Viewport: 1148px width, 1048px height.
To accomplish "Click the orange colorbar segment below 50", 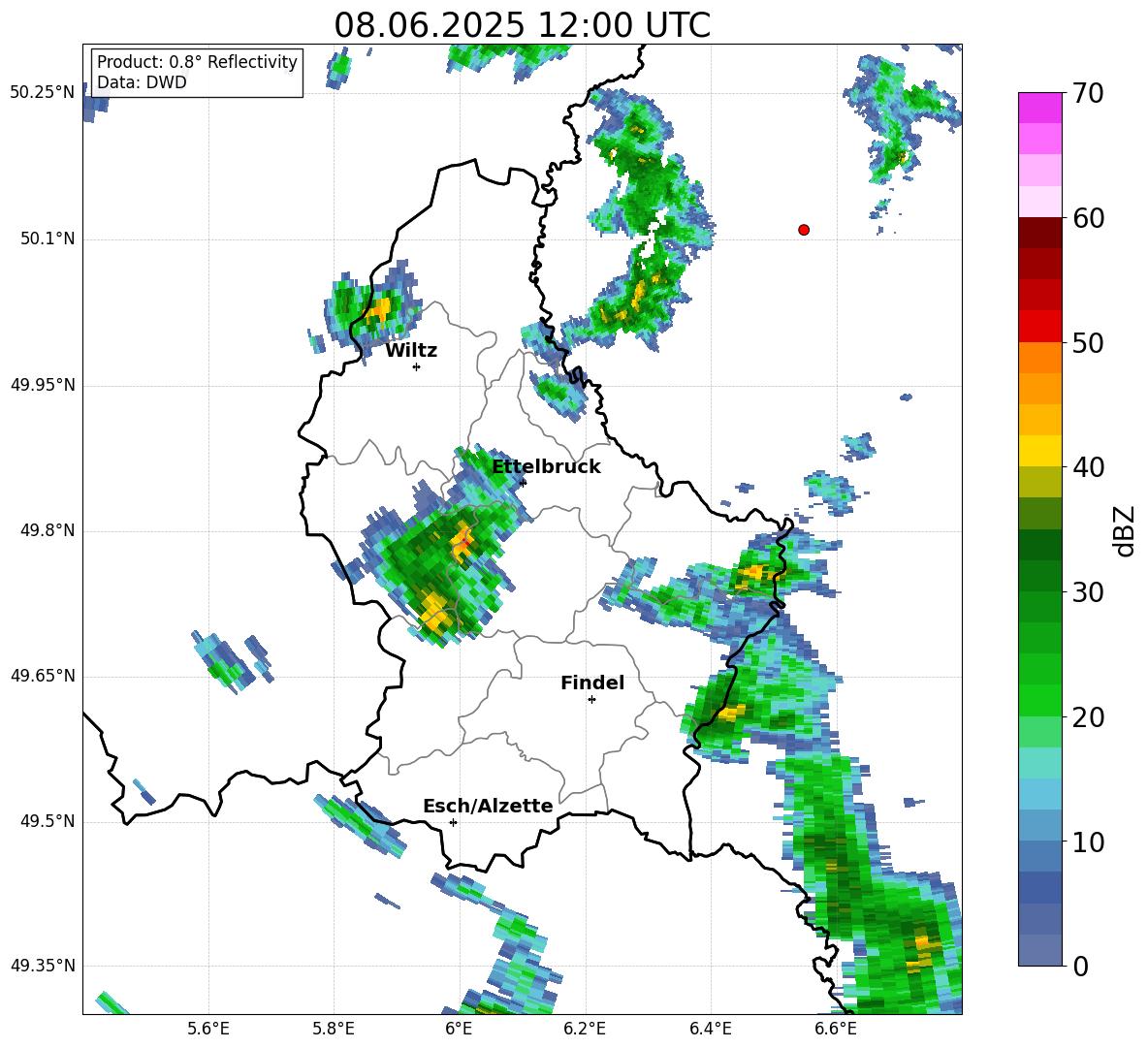I will click(1039, 358).
